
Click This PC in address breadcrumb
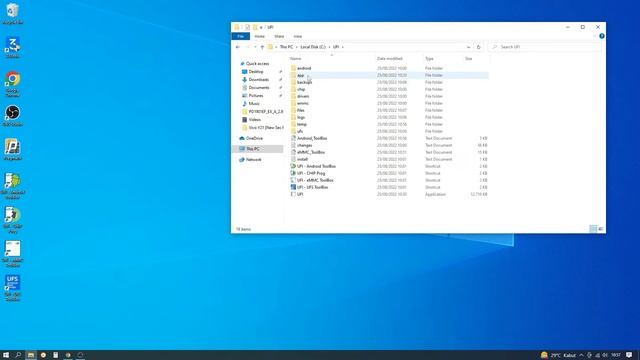click(x=287, y=47)
